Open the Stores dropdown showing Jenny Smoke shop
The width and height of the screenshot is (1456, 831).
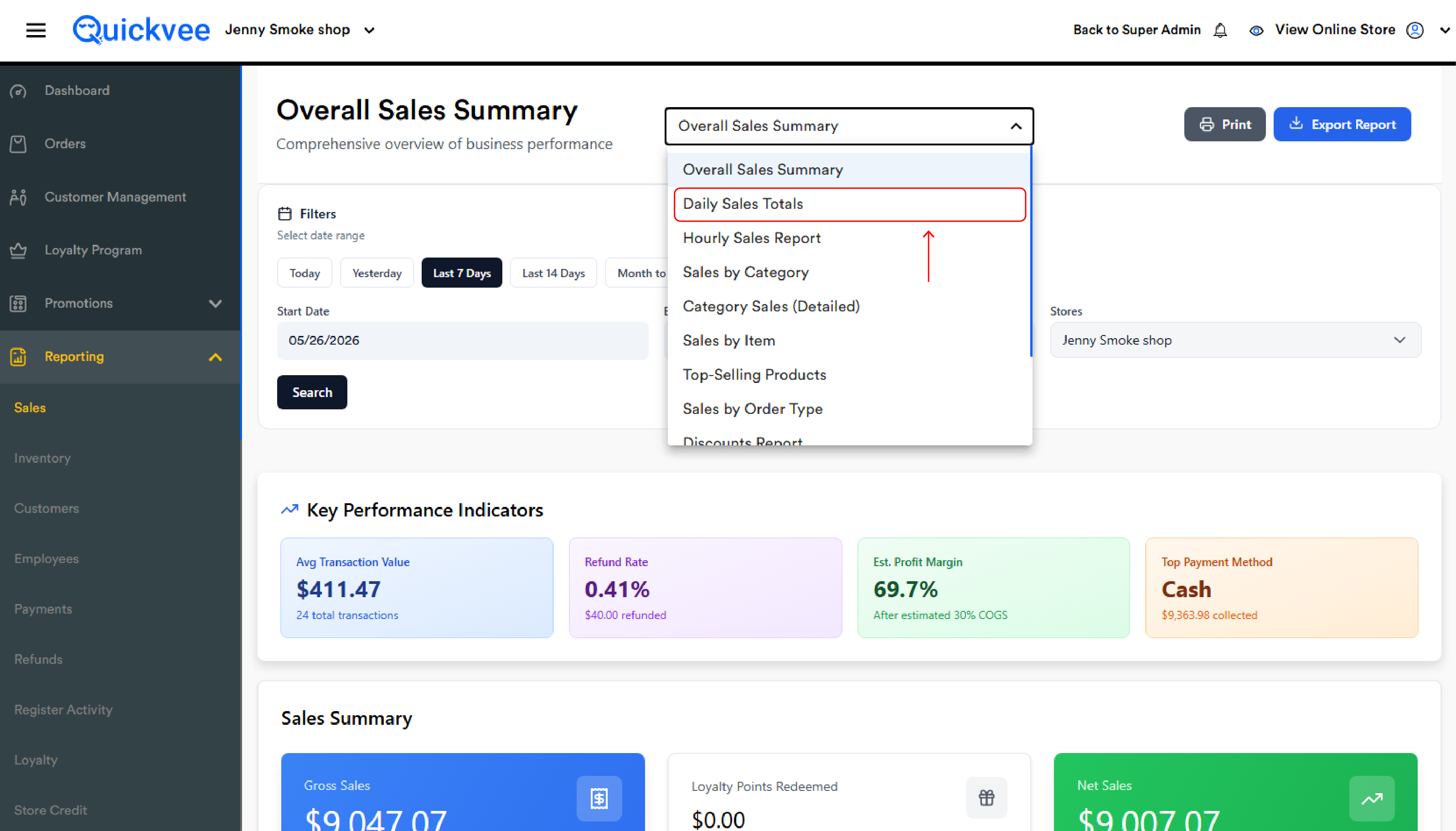(1235, 340)
